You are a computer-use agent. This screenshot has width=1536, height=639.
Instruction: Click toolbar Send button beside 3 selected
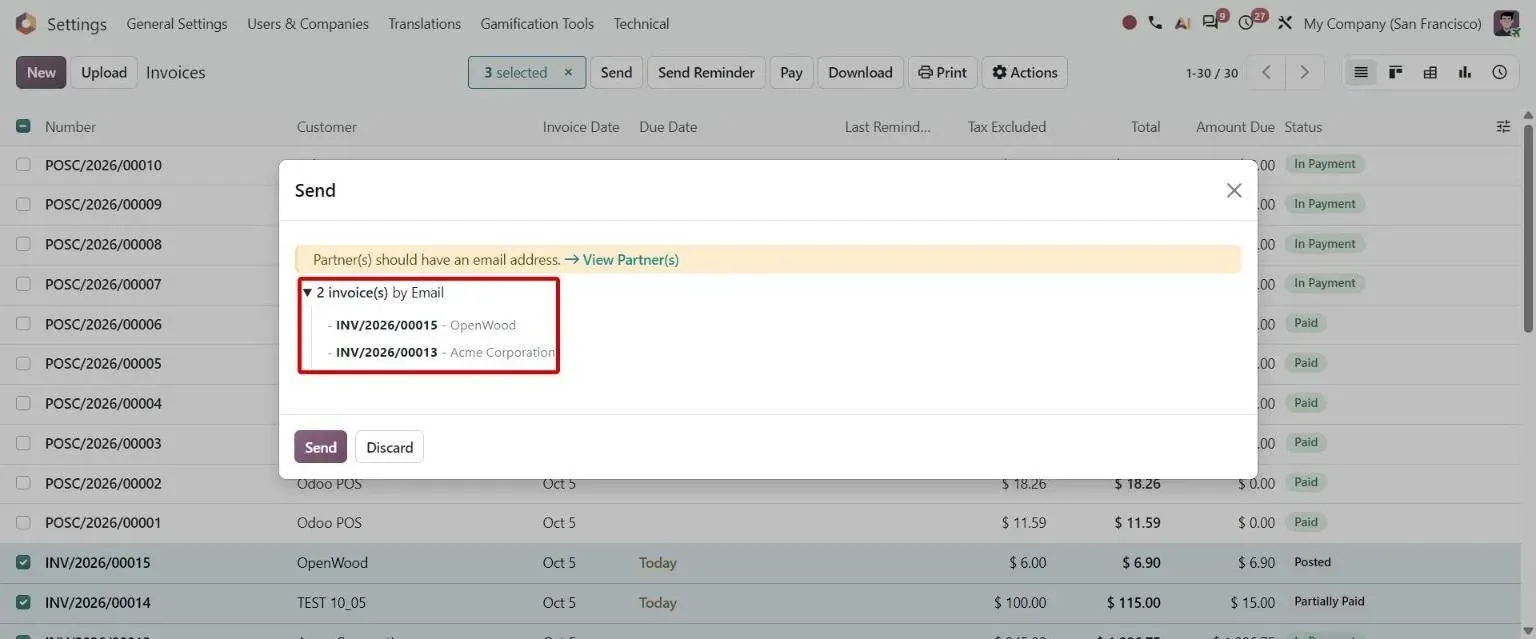616,72
